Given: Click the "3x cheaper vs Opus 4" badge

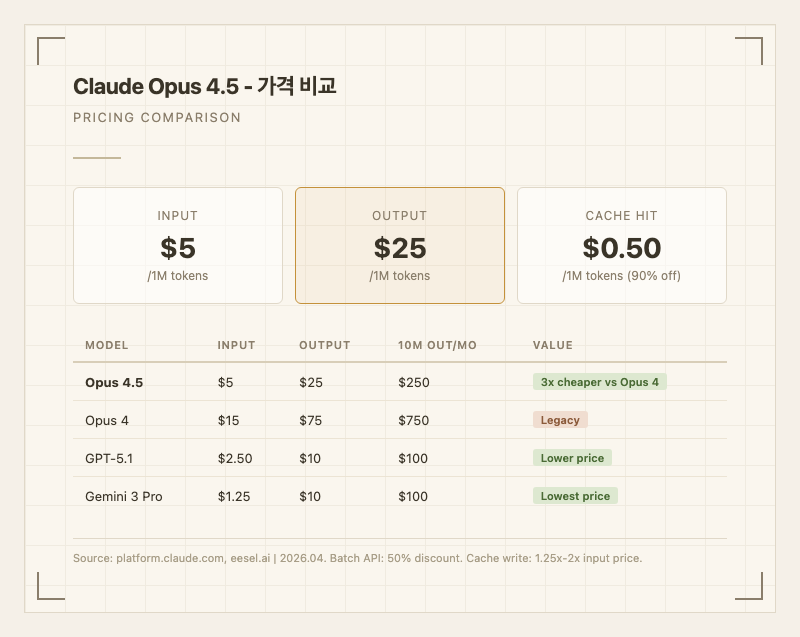Looking at the screenshot, I should [x=600, y=382].
